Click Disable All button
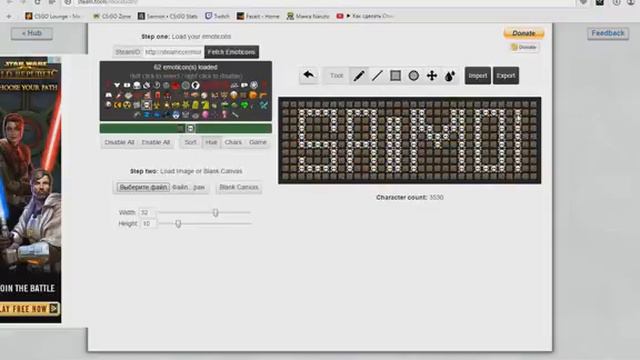Image resolution: width=640 pixels, height=360 pixels. pos(119,142)
